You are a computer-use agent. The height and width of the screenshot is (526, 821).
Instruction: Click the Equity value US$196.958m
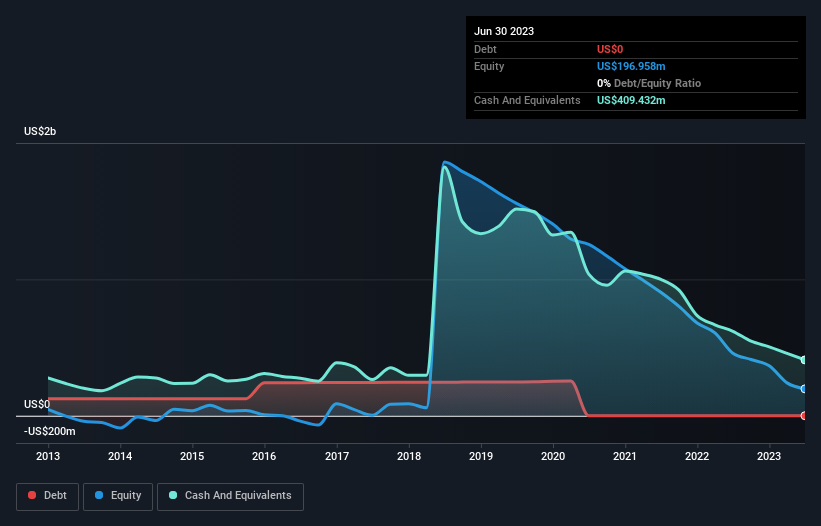pos(631,66)
